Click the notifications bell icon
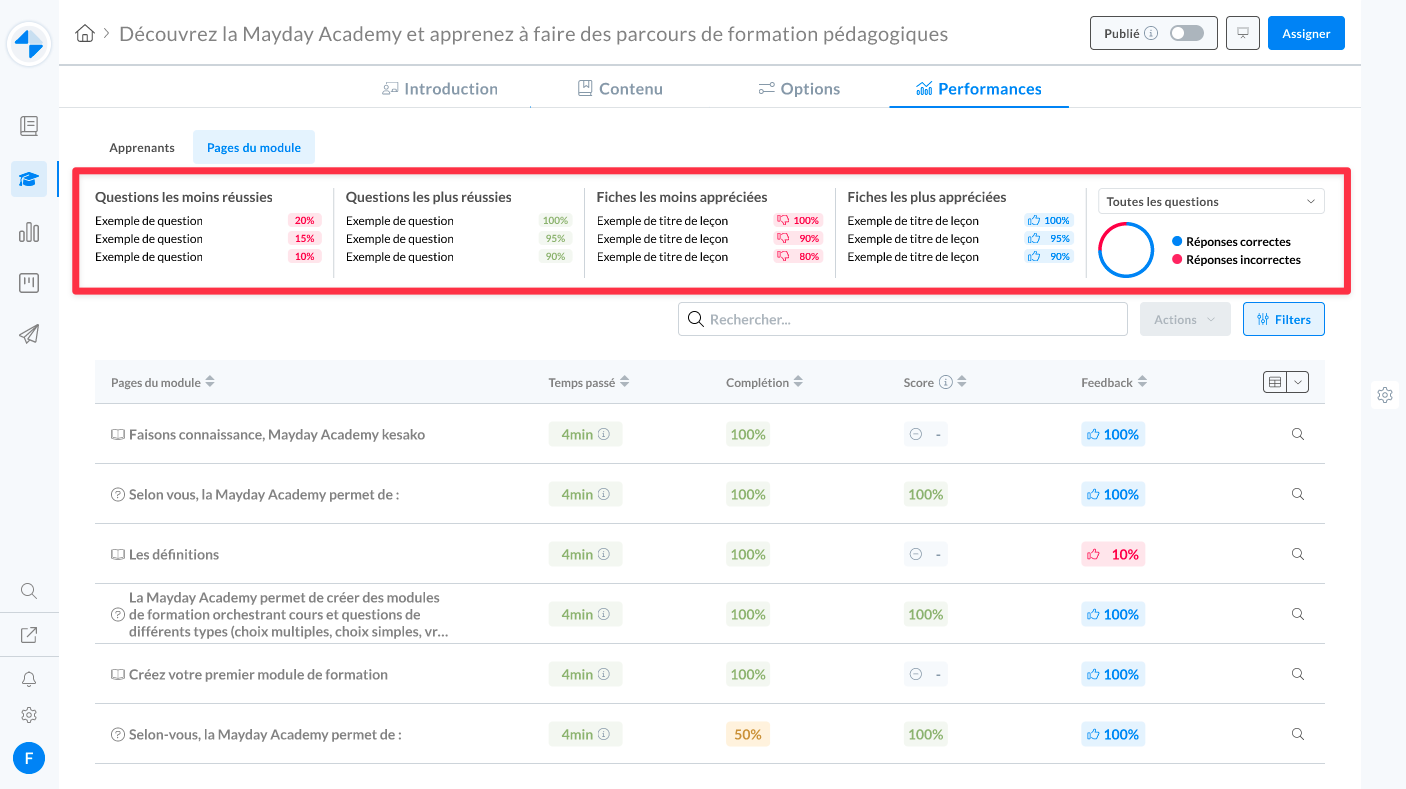 pos(29,680)
